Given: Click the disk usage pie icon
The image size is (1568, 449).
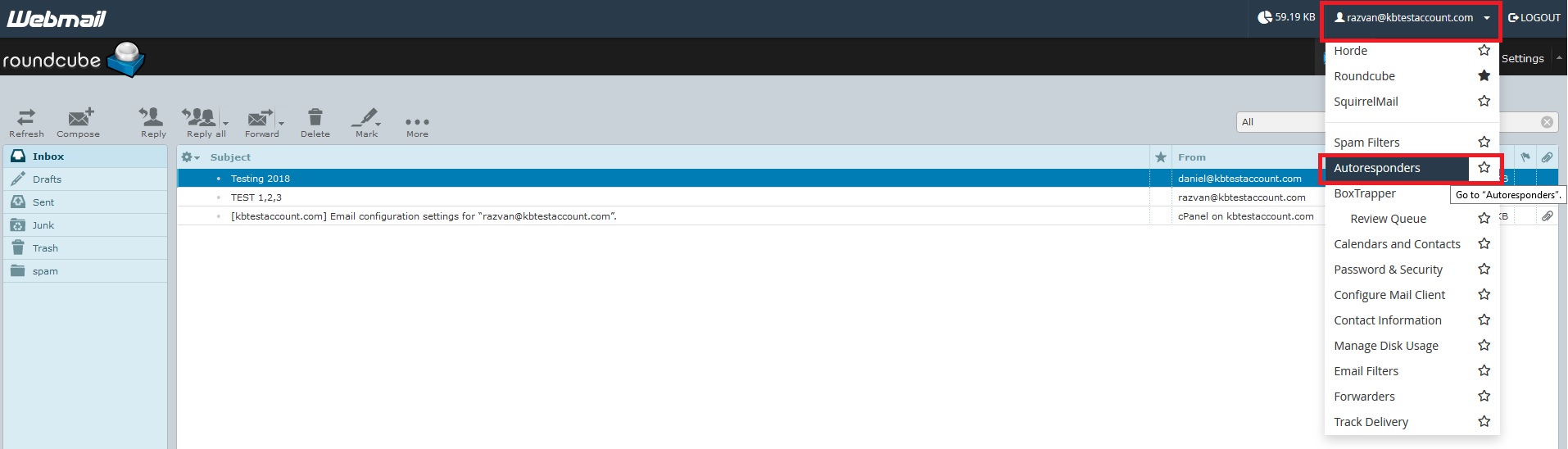Looking at the screenshot, I should [x=1265, y=17].
